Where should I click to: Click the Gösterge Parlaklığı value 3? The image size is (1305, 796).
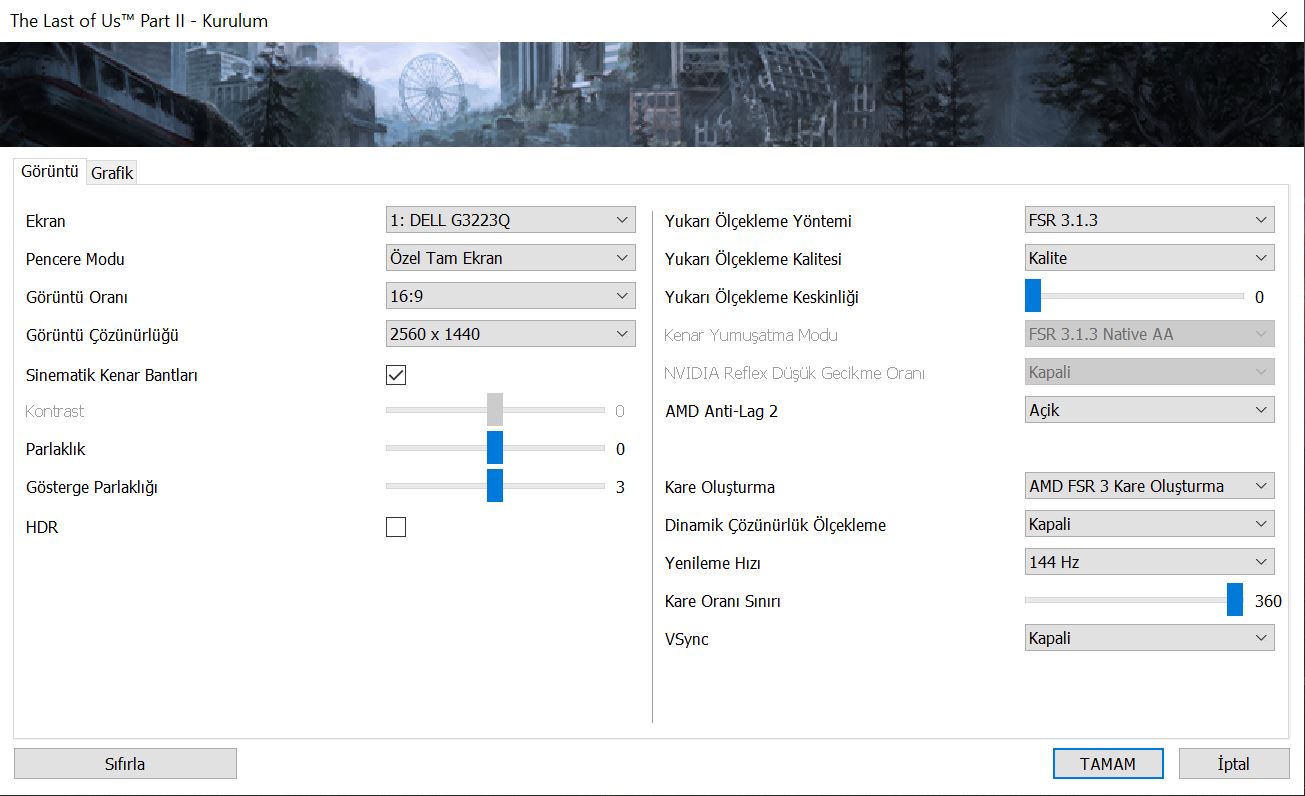[x=620, y=488]
